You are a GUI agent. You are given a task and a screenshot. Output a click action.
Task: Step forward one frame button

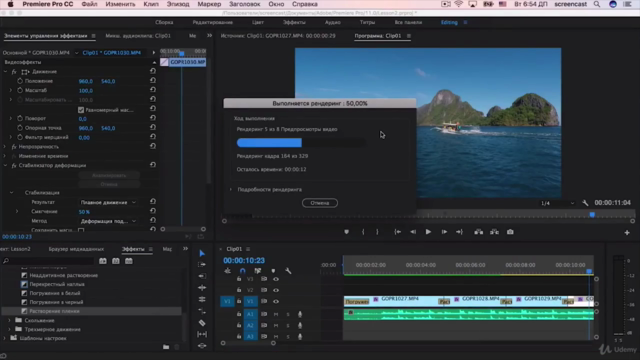click(x=444, y=232)
